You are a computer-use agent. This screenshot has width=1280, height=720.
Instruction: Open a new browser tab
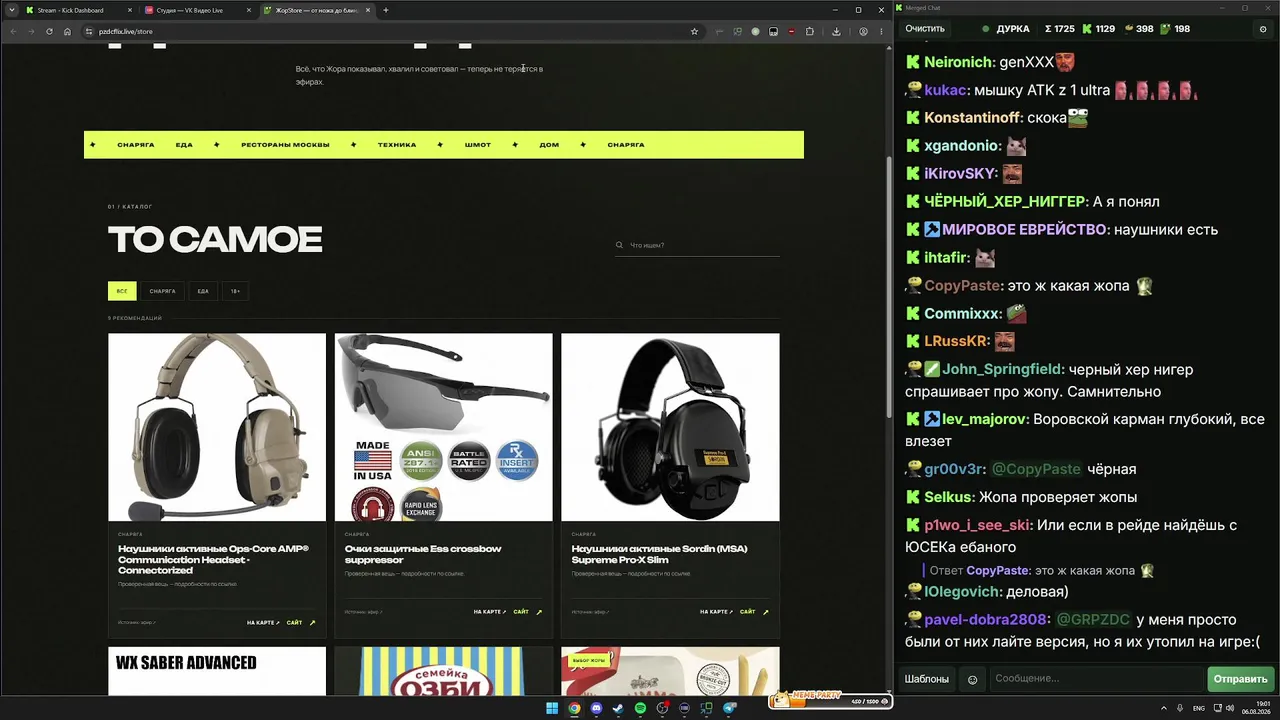386,10
